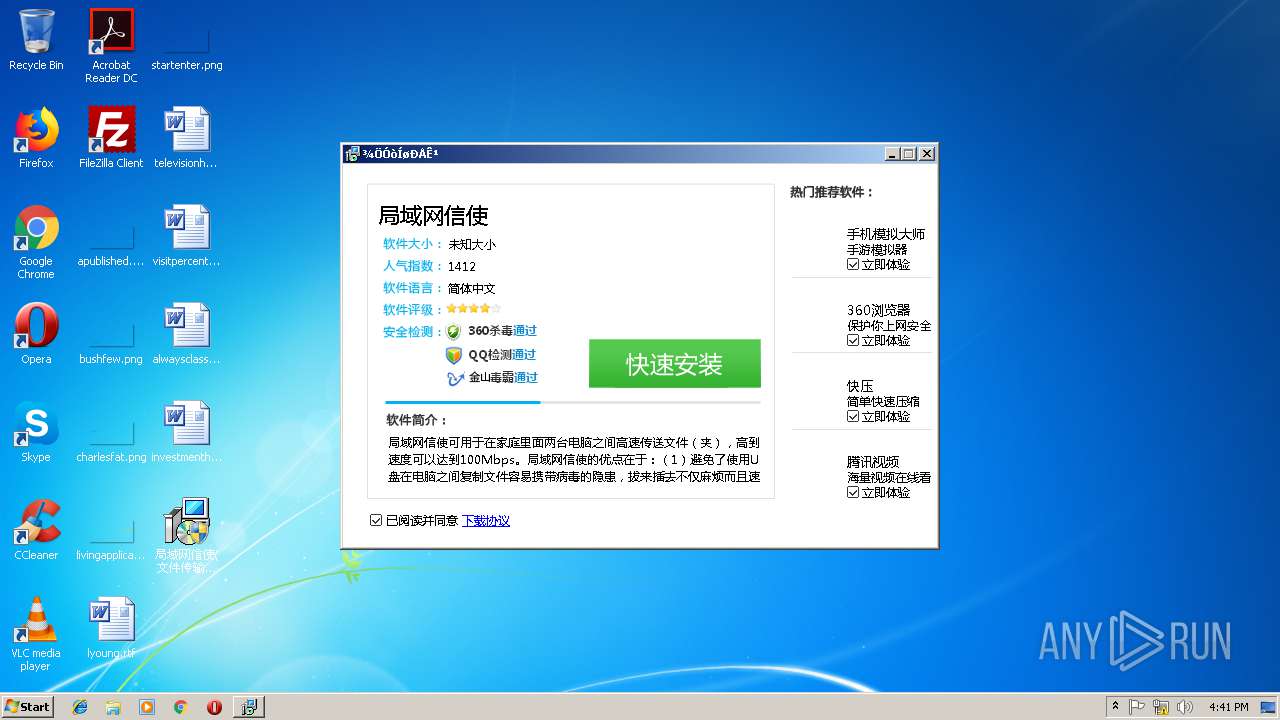Click the 人气指数 value 1412
1280x720 pixels.
tap(462, 267)
